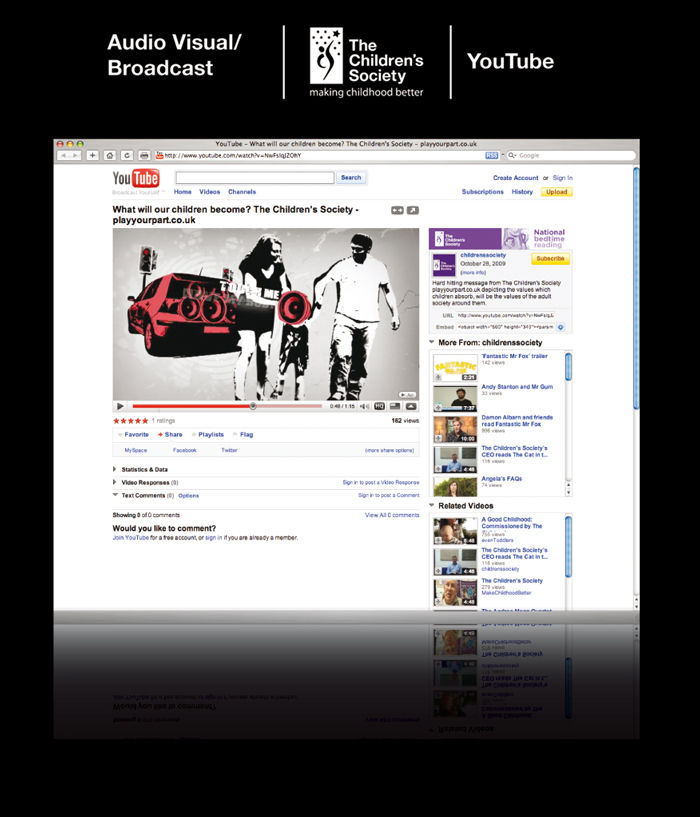
Task: Click the Create Account link
Action: (x=515, y=178)
